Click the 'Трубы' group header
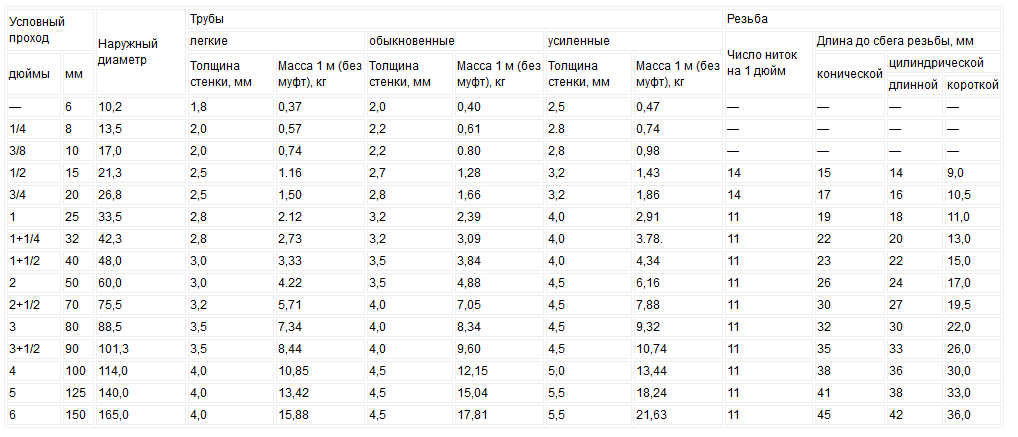Viewport: 1018px width, 437px height. click(454, 19)
